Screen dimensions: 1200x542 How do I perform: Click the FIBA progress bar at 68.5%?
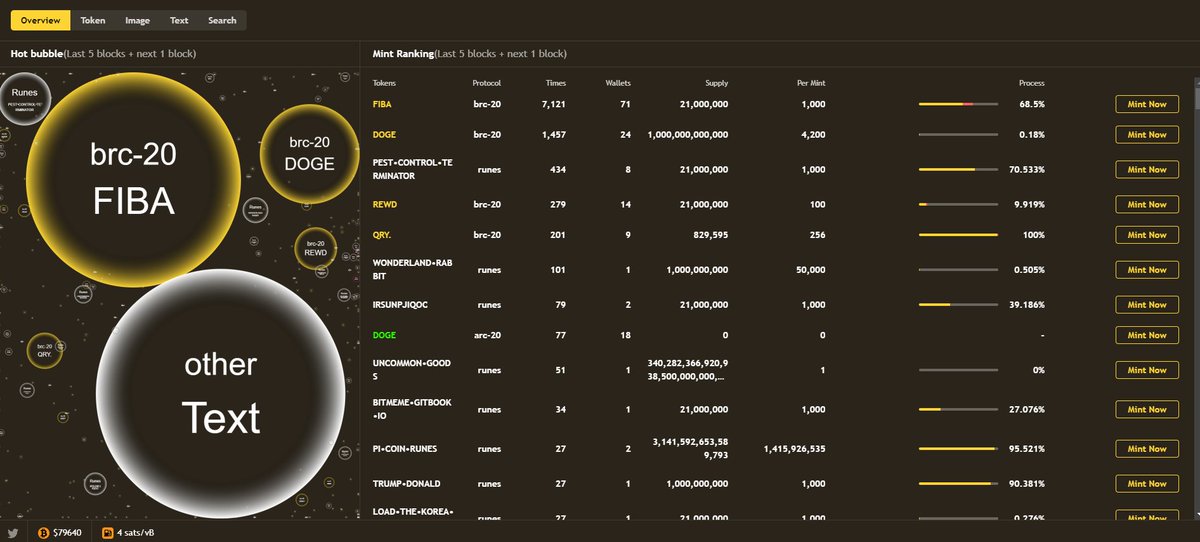[x=958, y=104]
